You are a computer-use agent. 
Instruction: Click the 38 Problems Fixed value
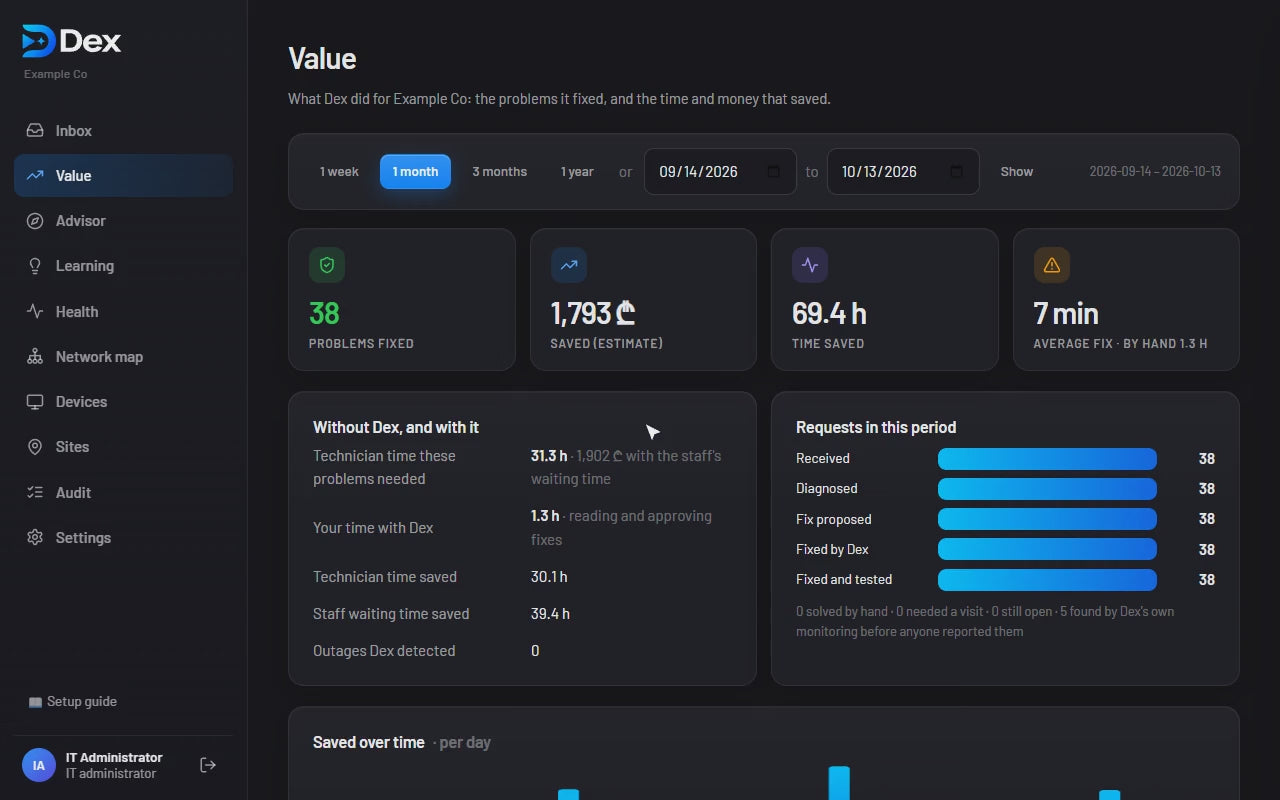click(324, 313)
